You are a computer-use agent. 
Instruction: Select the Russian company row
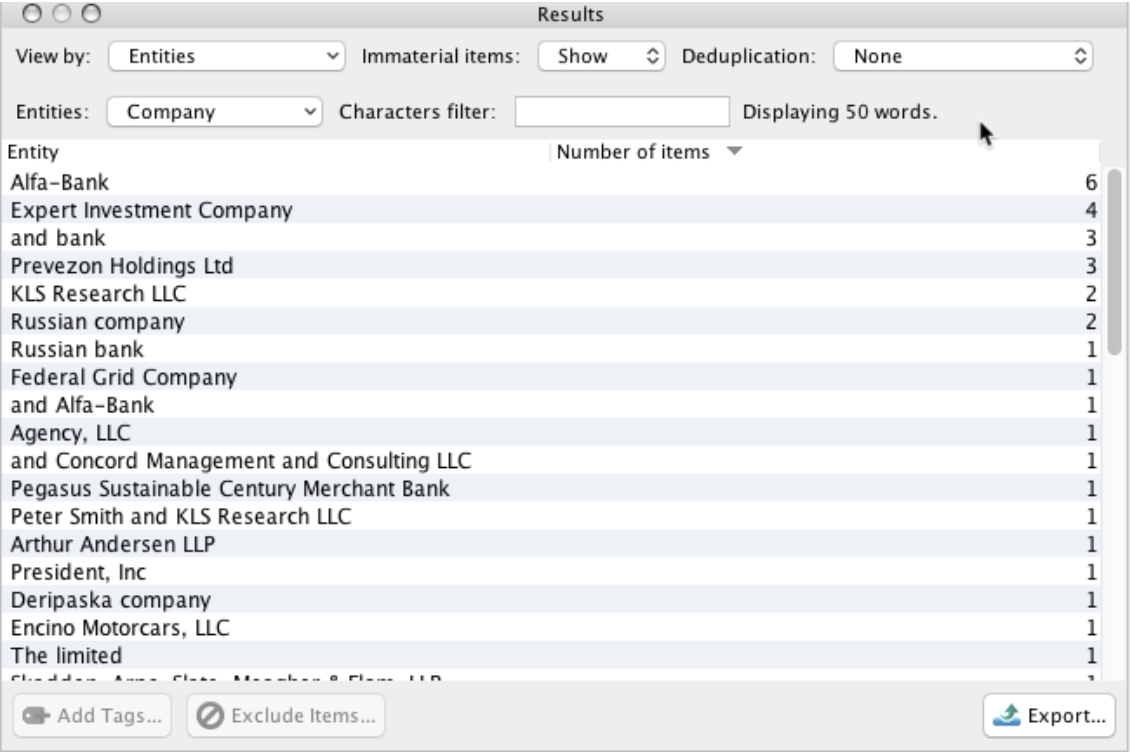tap(552, 322)
